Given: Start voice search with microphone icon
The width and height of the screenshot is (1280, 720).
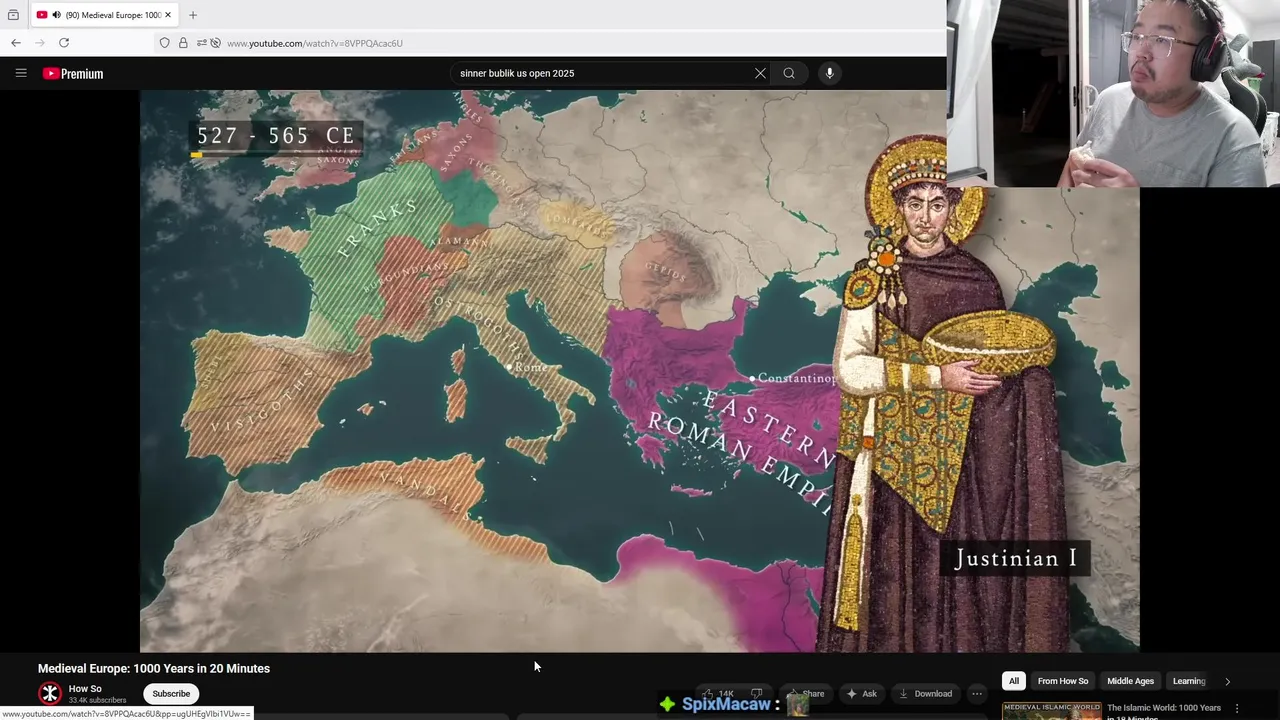Looking at the screenshot, I should click(x=830, y=73).
